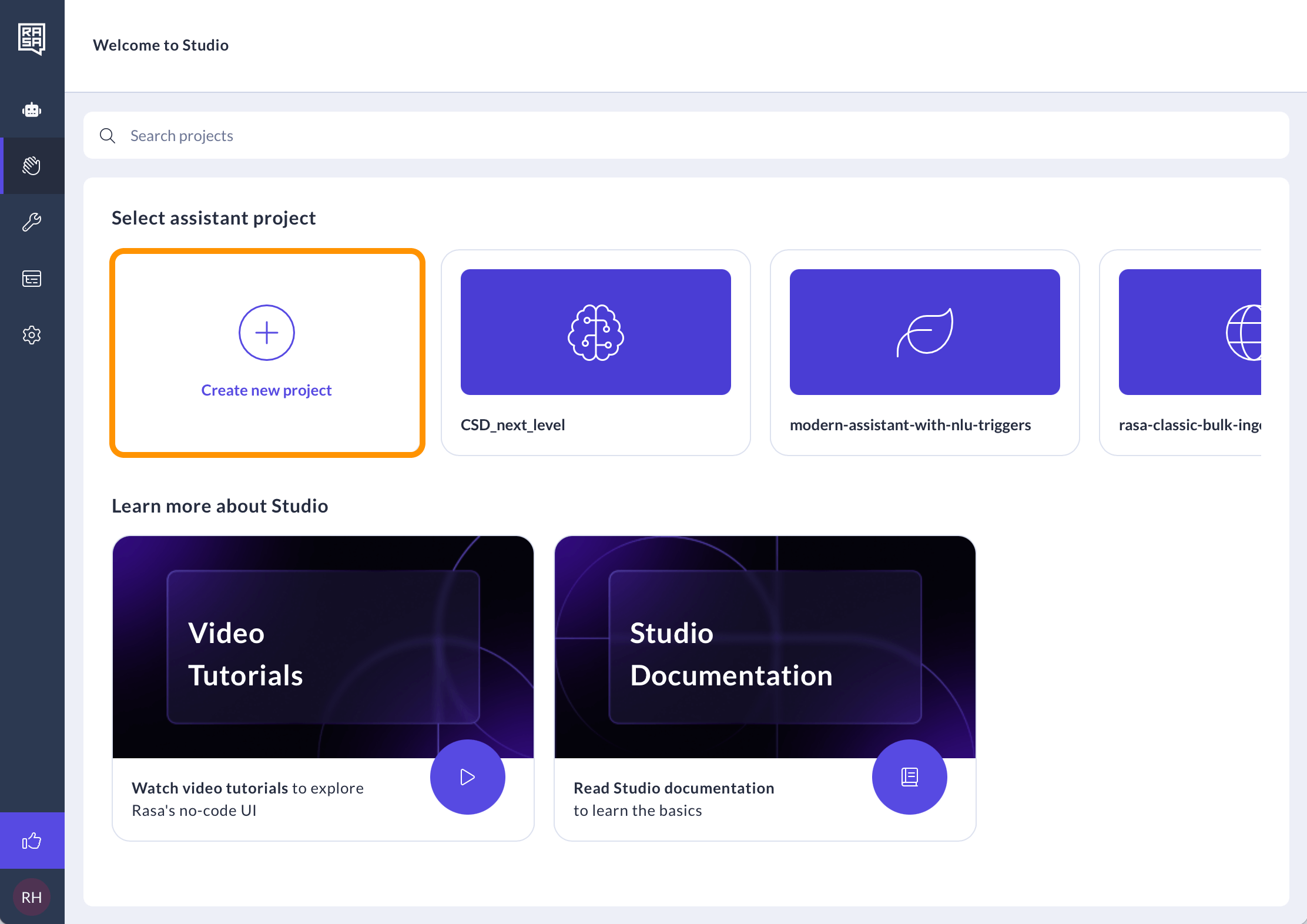Click the documentation book round button
The height and width of the screenshot is (924, 1307).
point(909,777)
